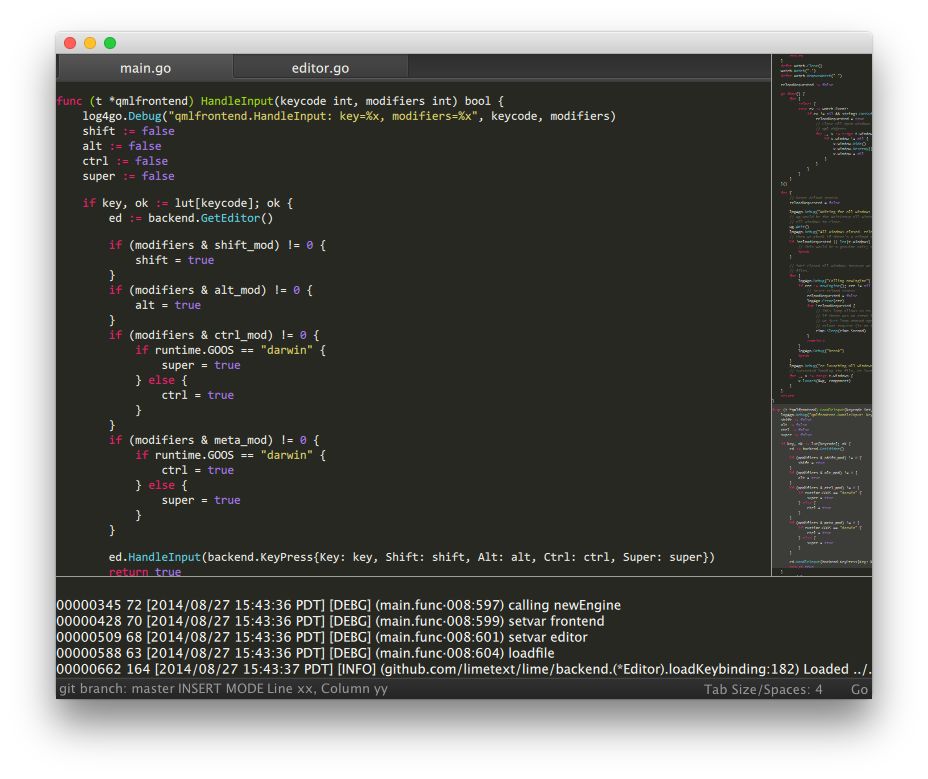Click the highlighted viewport region in minimap
This screenshot has width=928, height=779.
[x=821, y=488]
